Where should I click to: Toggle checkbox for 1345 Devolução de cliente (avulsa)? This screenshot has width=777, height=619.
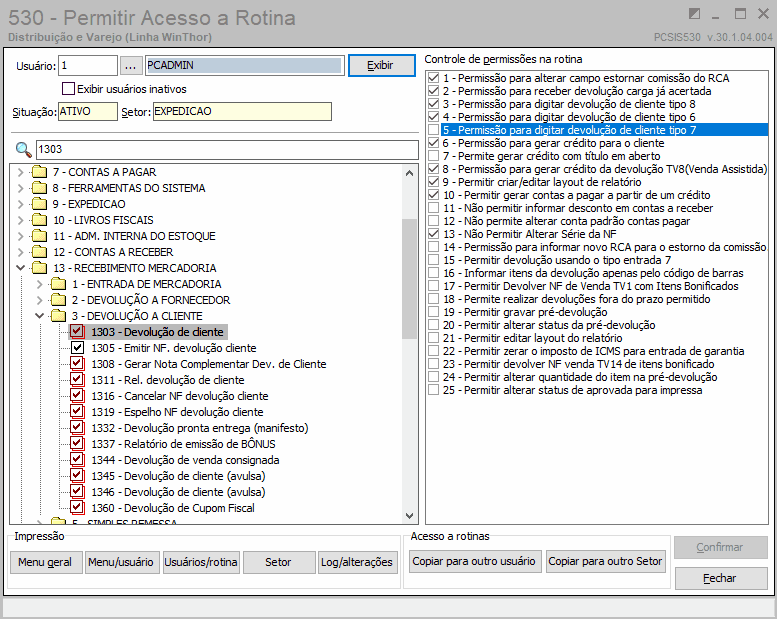pos(77,475)
